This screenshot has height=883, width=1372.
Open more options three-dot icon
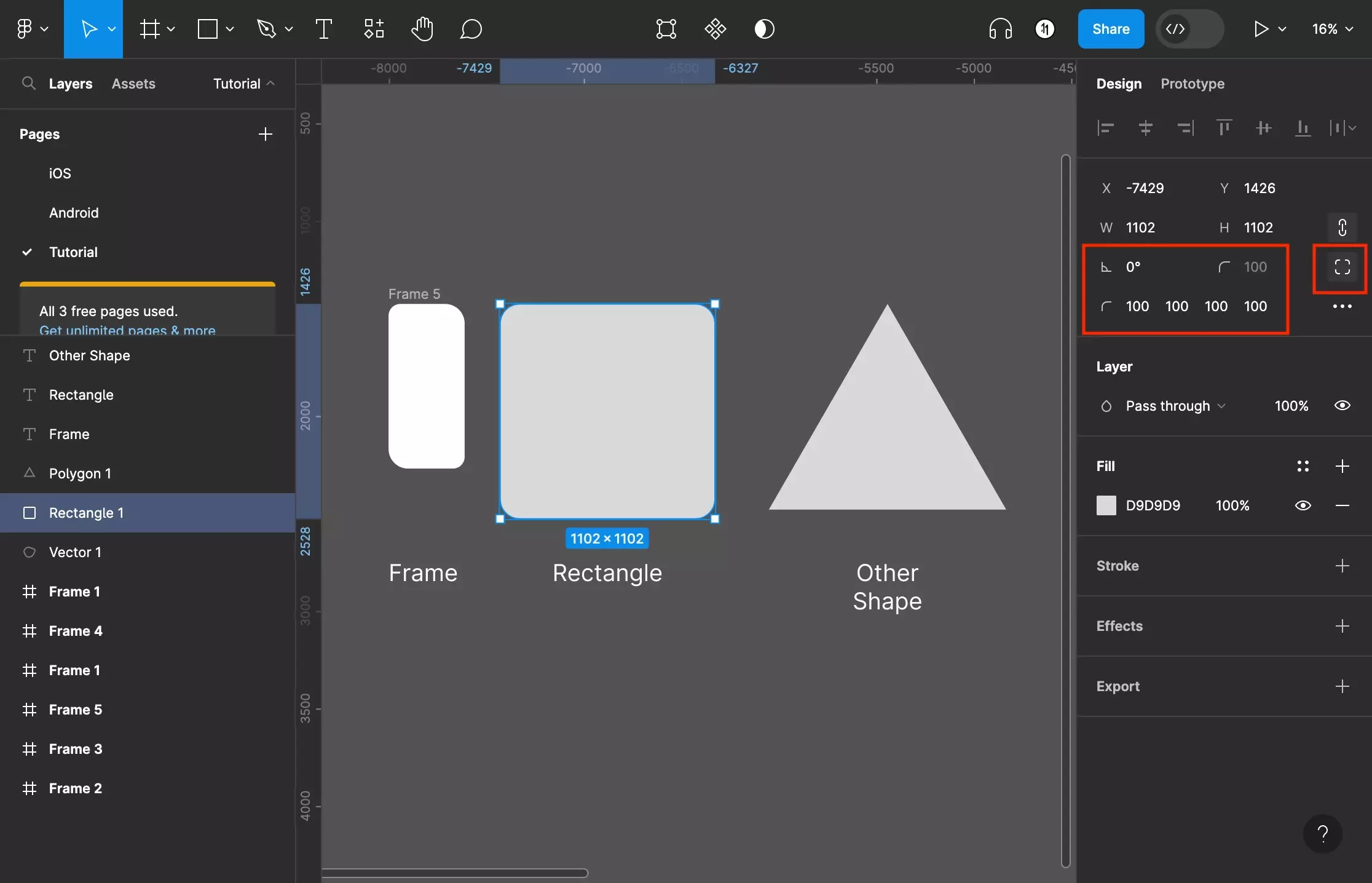pyautogui.click(x=1342, y=306)
